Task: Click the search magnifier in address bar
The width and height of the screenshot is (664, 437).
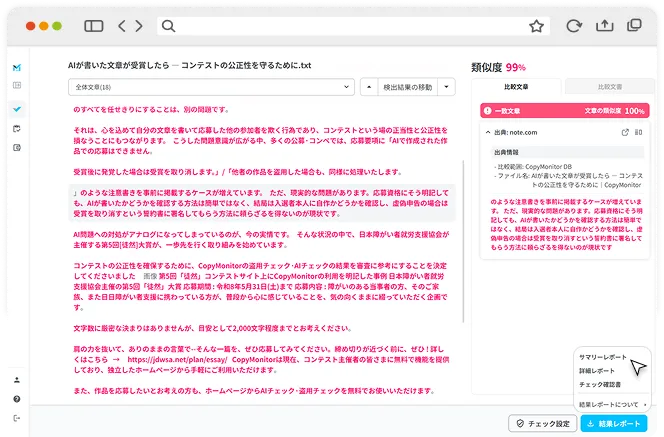Action: [x=169, y=26]
